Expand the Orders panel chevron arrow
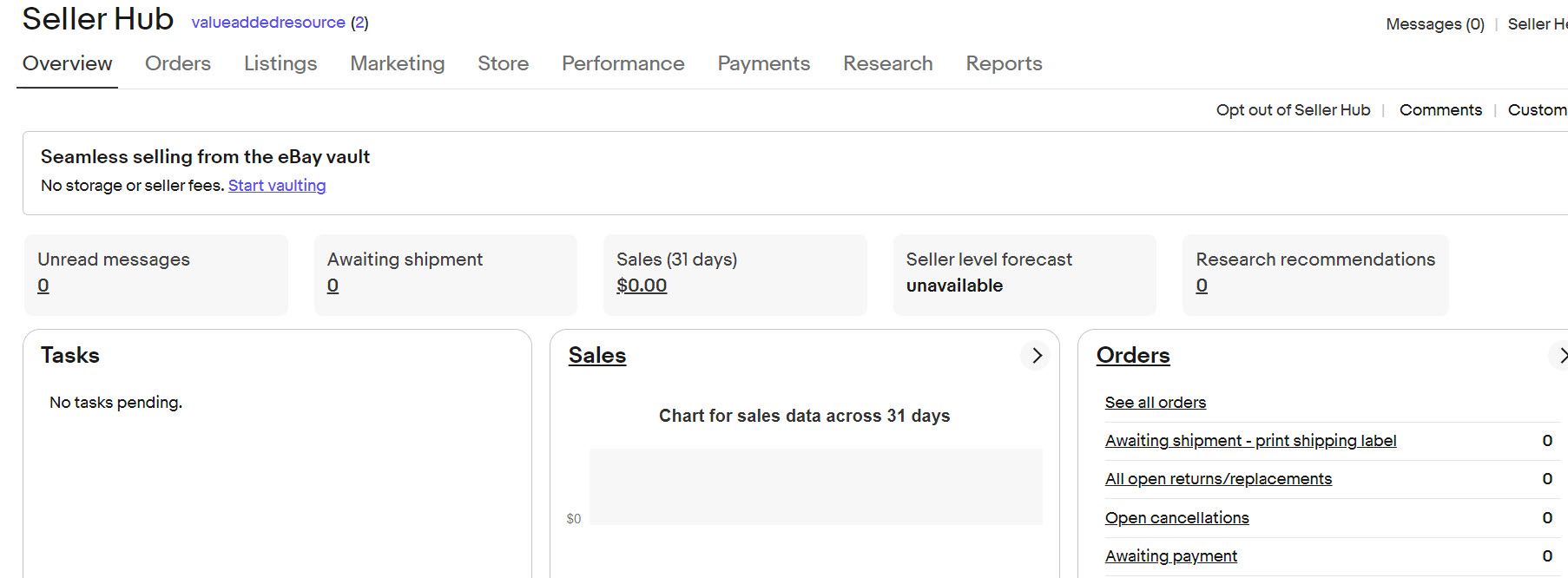The image size is (1568, 578). point(1559,356)
